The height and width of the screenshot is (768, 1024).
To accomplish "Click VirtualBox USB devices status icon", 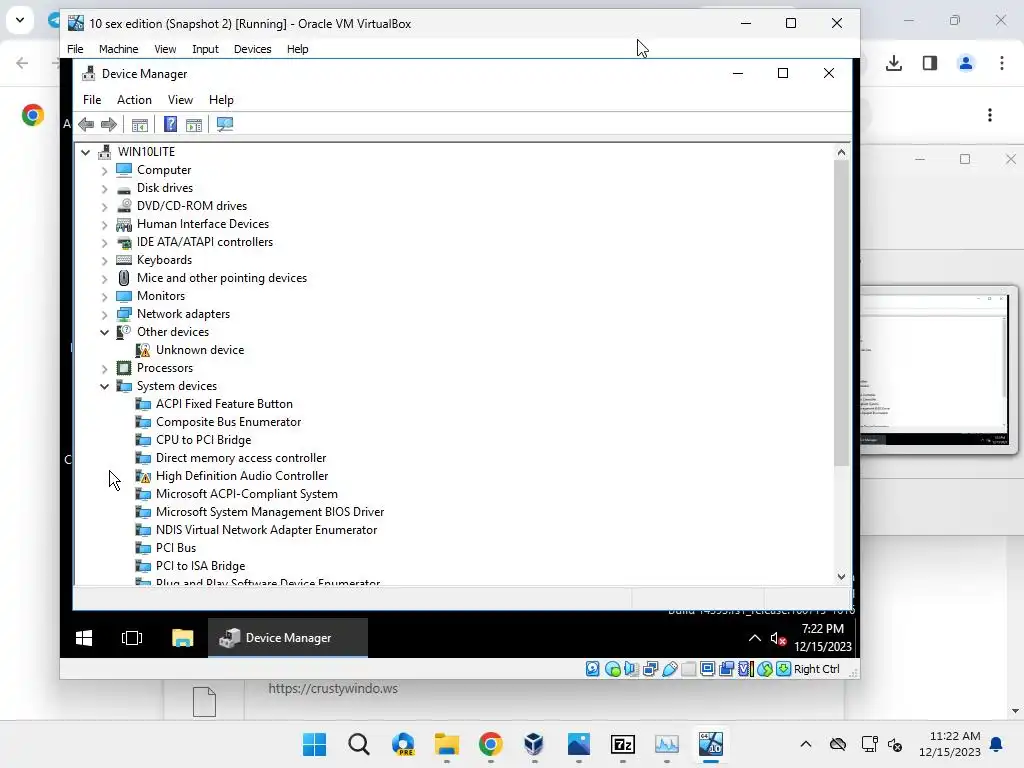I will pyautogui.click(x=669, y=669).
